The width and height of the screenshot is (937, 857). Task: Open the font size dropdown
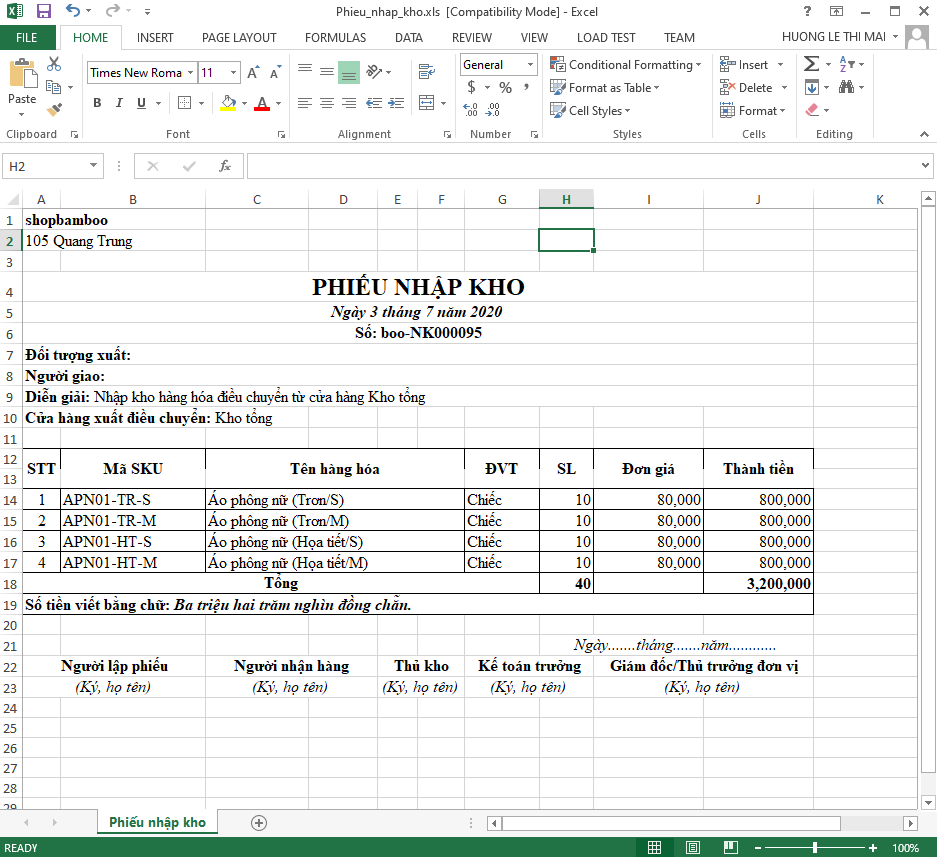tap(234, 73)
